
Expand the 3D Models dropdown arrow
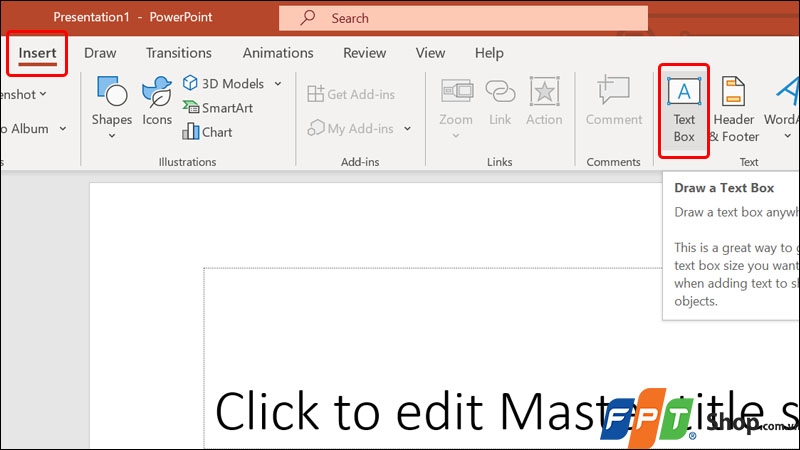278,83
